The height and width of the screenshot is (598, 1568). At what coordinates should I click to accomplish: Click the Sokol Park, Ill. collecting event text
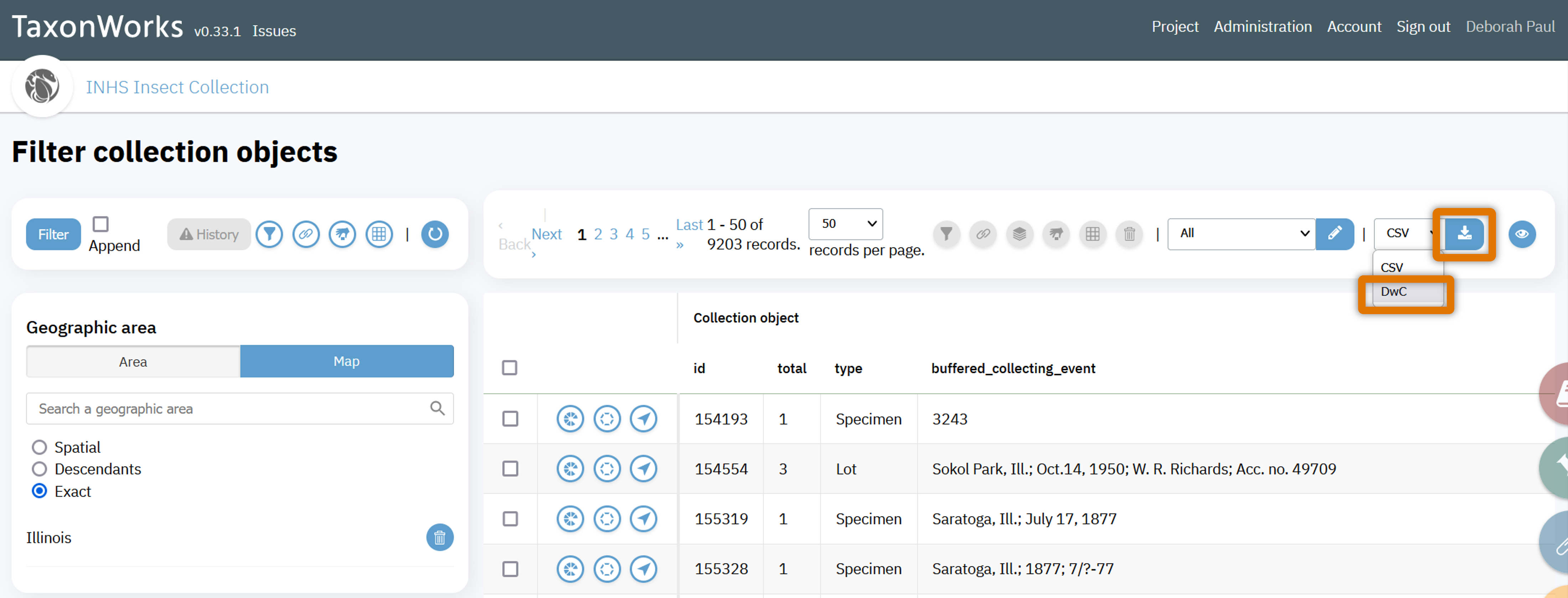(1134, 469)
